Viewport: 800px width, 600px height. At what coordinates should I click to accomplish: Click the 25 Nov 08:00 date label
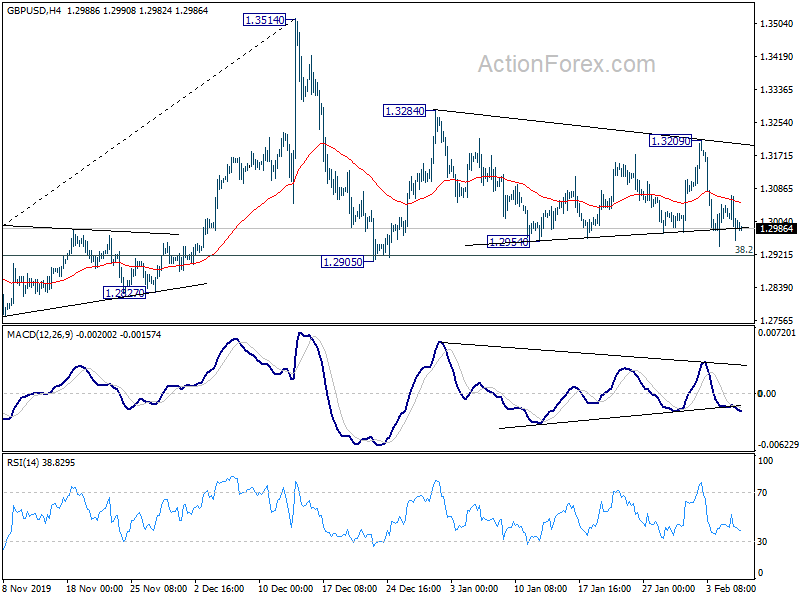(159, 588)
